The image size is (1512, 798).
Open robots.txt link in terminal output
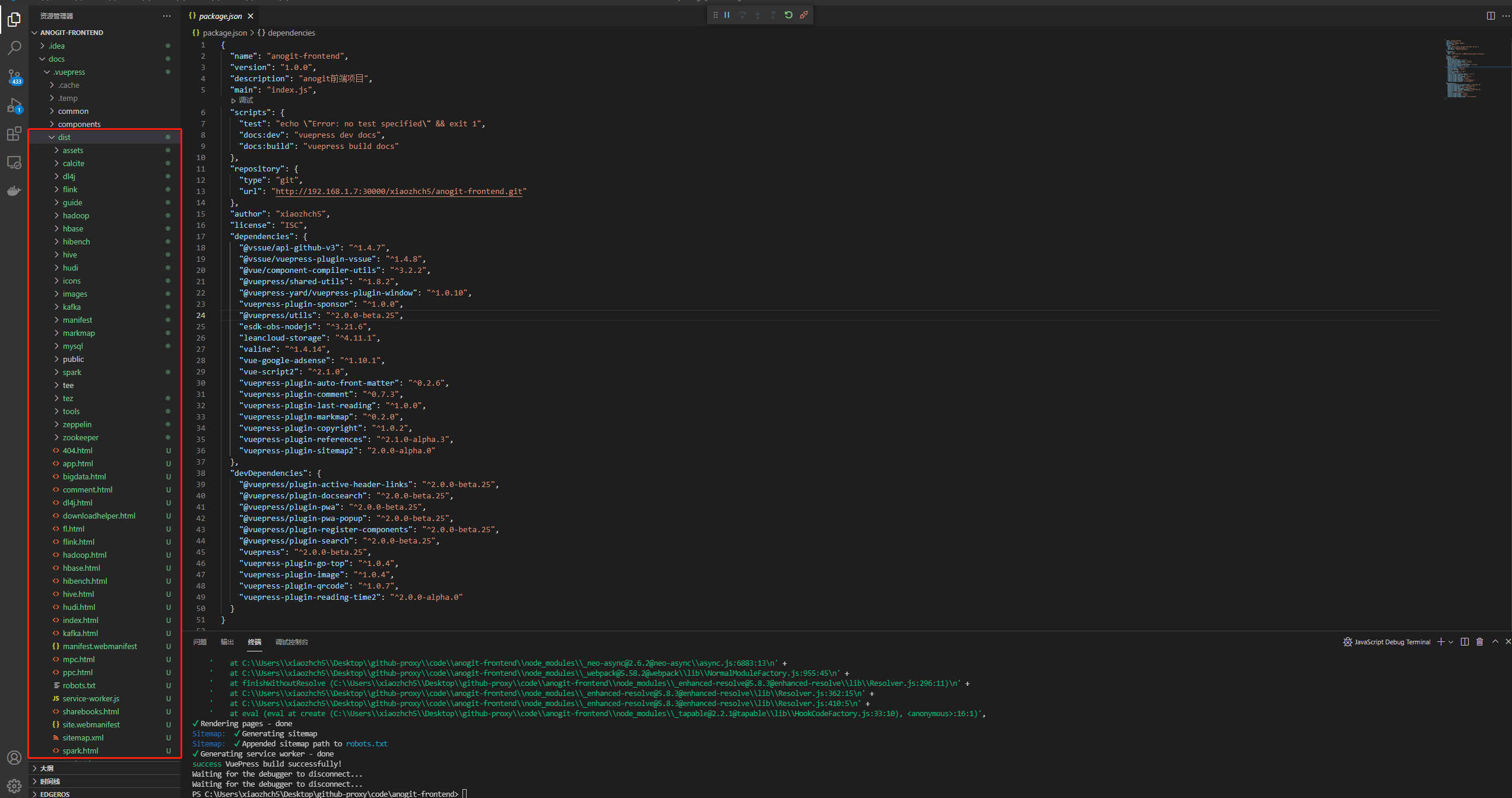pos(366,743)
